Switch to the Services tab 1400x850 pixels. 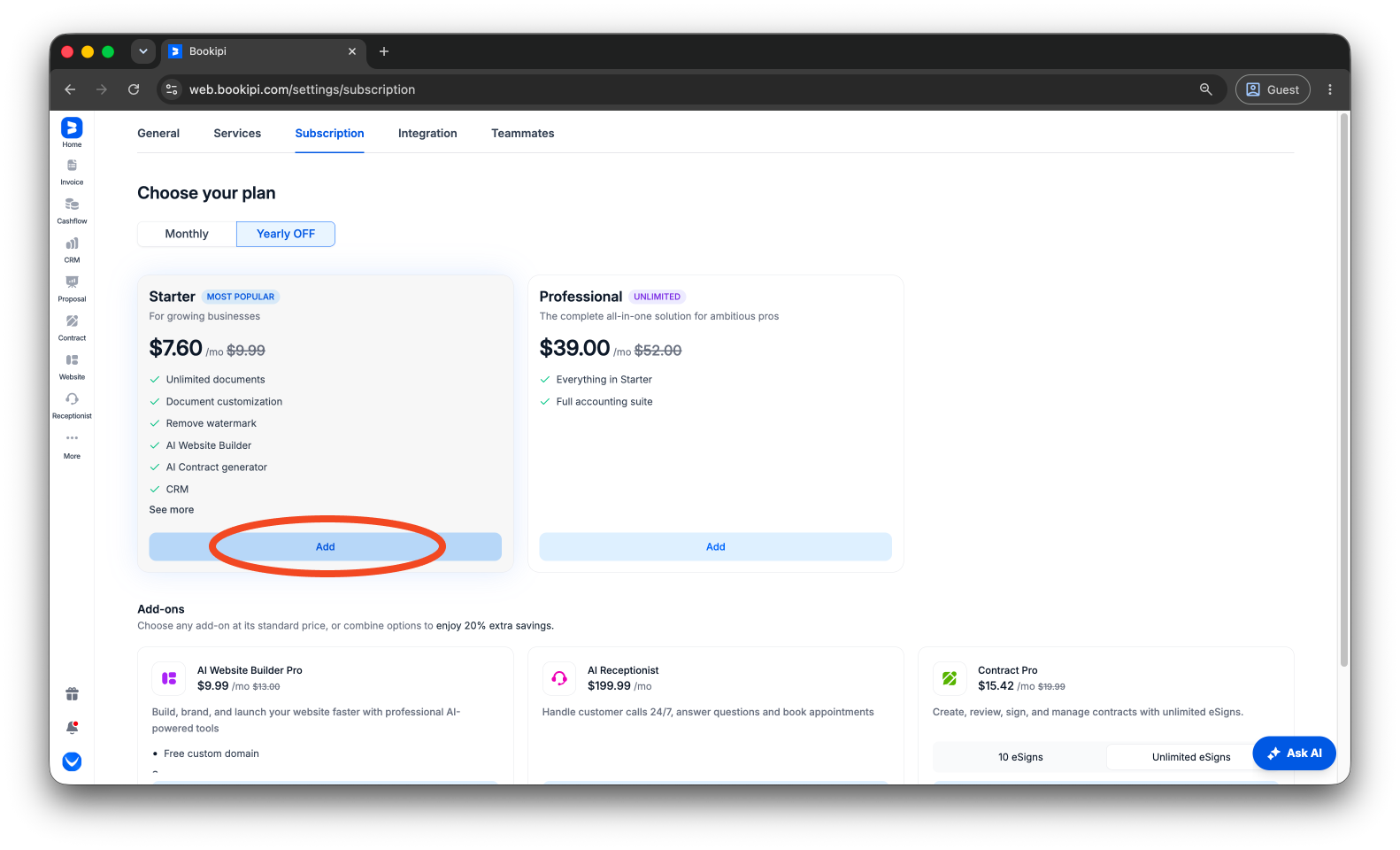pos(237,133)
